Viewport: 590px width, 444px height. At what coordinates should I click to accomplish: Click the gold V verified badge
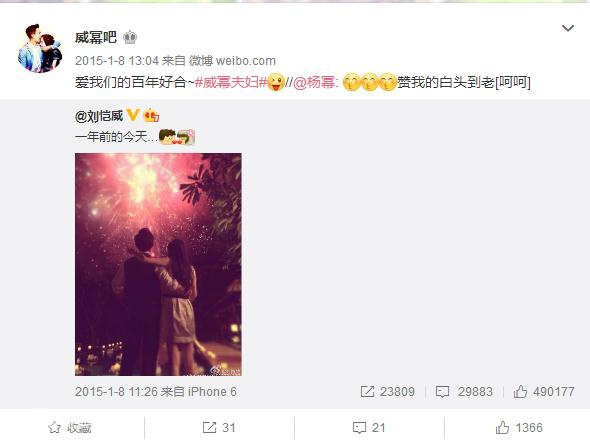coord(133,115)
